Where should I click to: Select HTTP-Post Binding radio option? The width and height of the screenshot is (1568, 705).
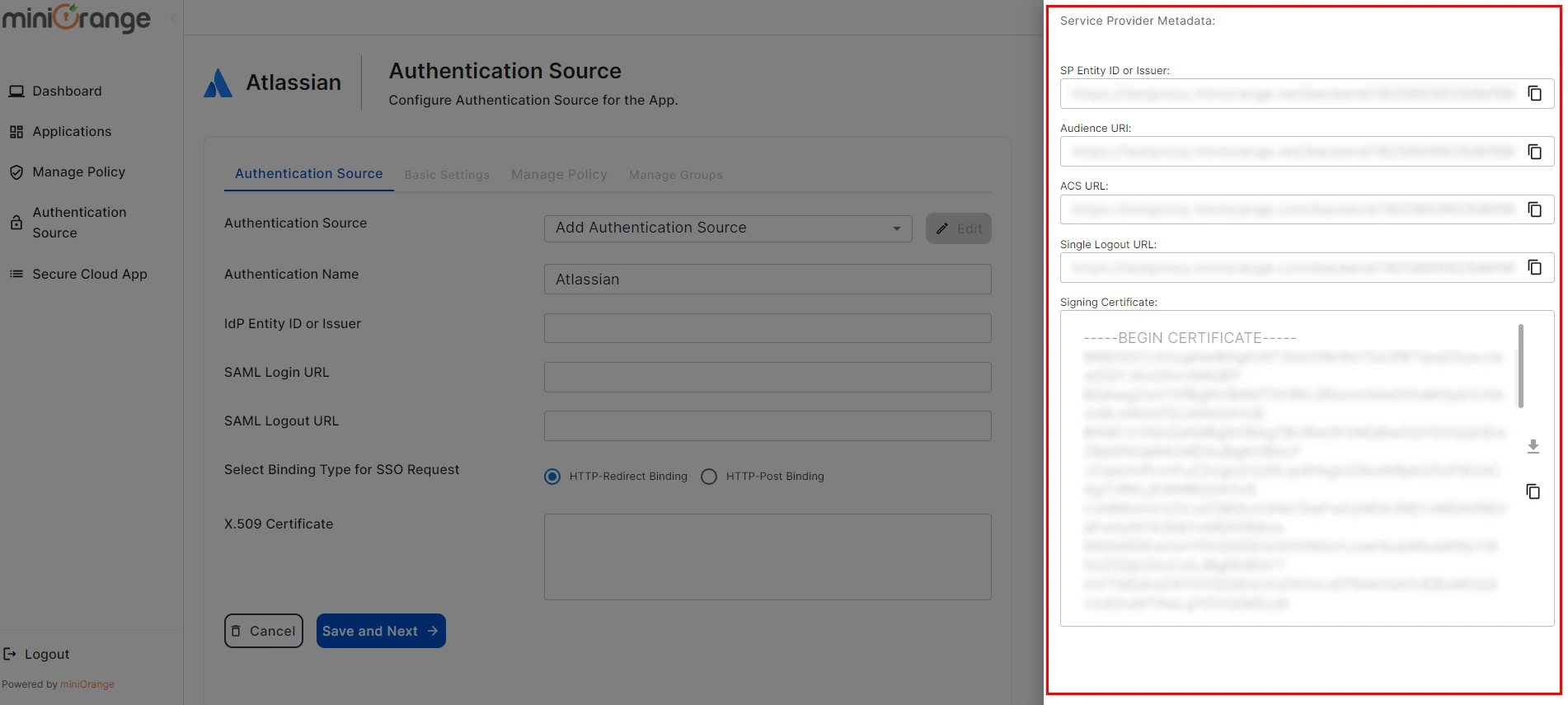709,477
